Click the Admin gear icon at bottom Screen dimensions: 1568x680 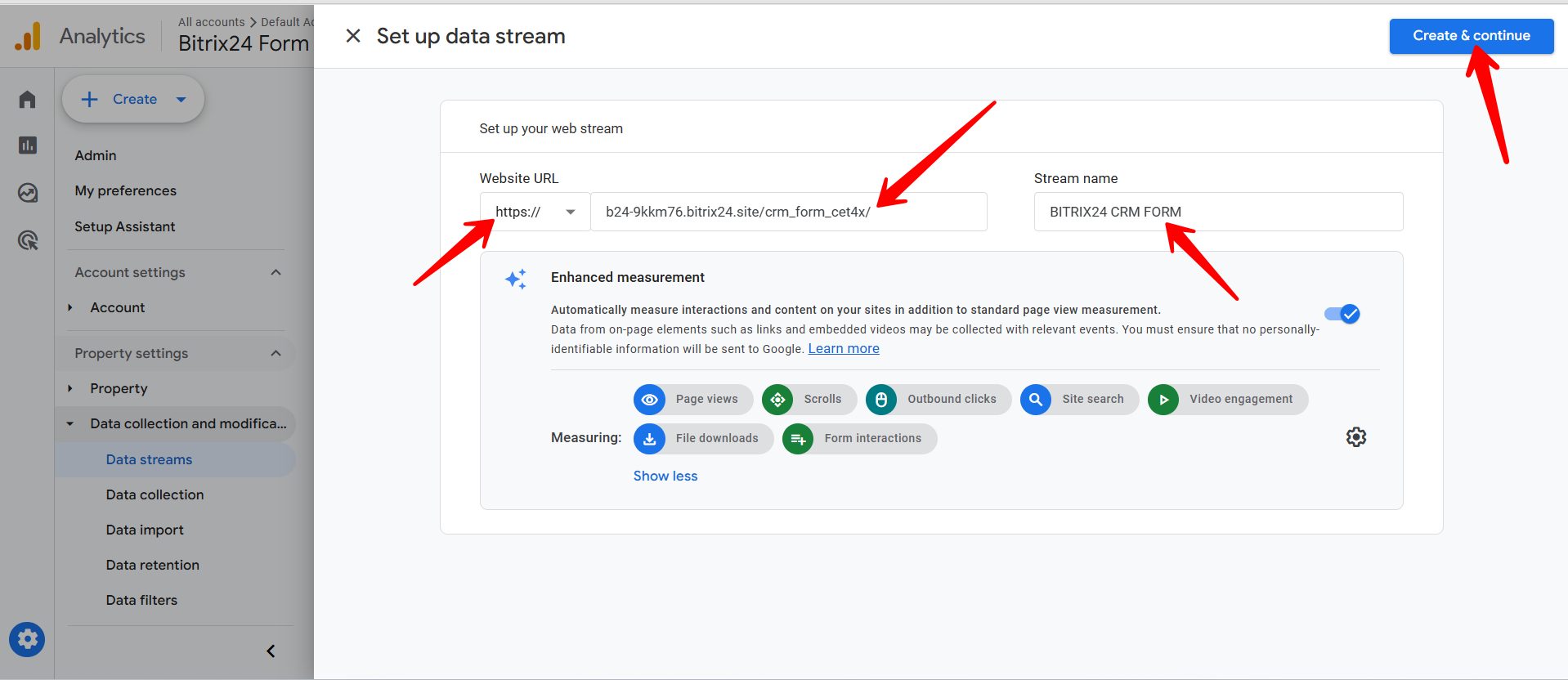pos(27,639)
